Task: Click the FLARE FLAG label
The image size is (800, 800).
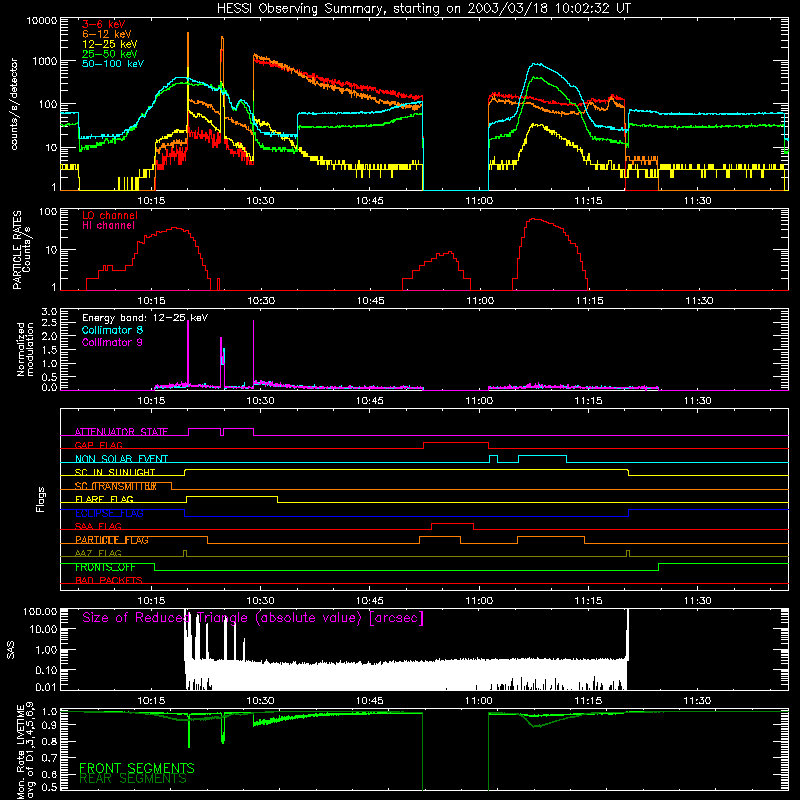Action: [x=104, y=499]
